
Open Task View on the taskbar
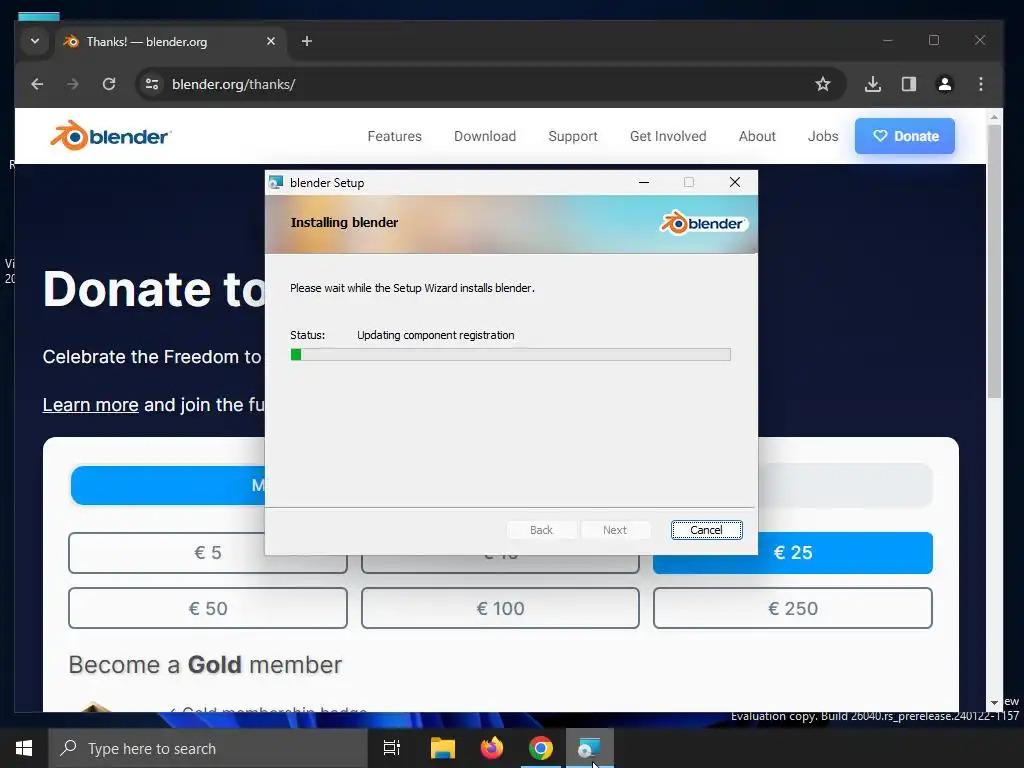pyautogui.click(x=392, y=748)
